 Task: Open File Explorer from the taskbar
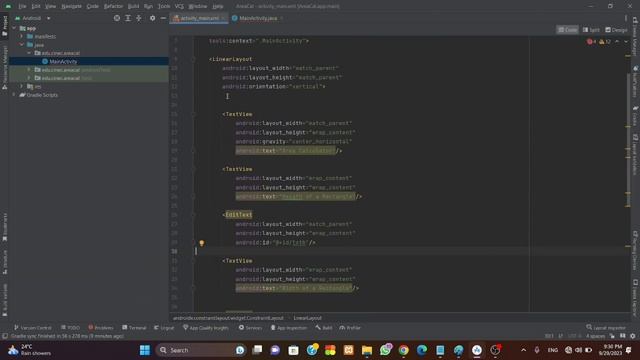pyautogui.click(x=367, y=350)
